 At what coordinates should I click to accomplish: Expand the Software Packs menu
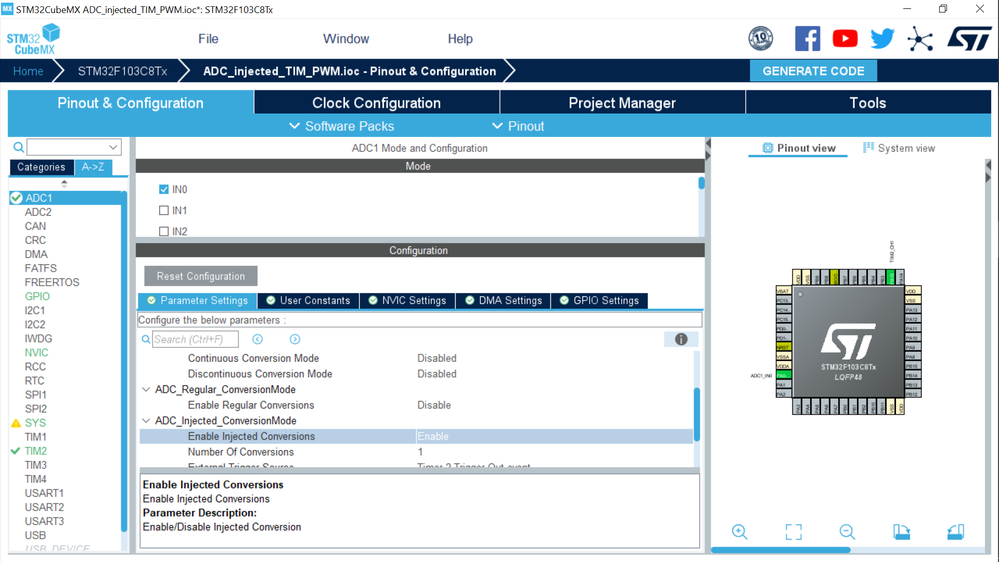(x=341, y=126)
